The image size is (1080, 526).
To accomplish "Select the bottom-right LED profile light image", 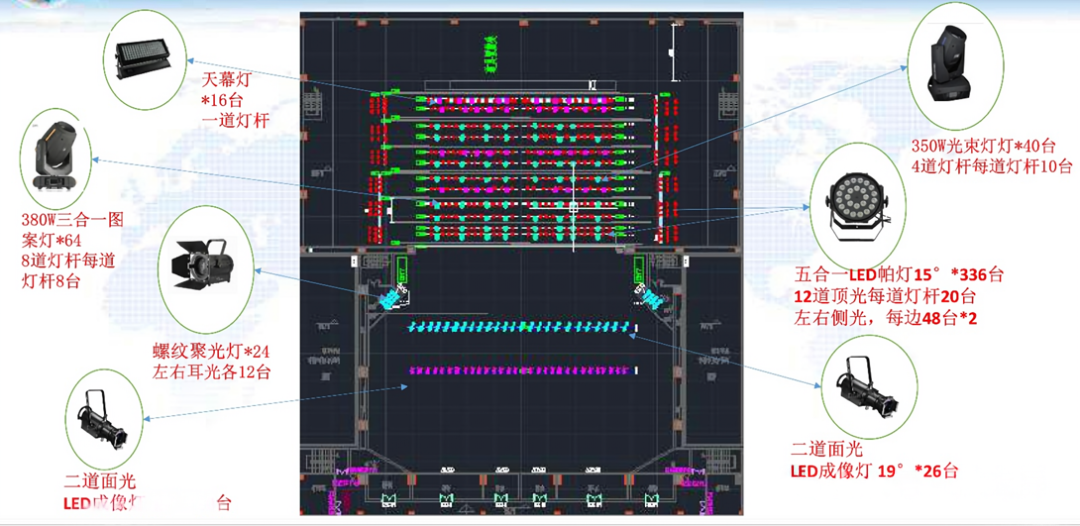I will tap(862, 389).
